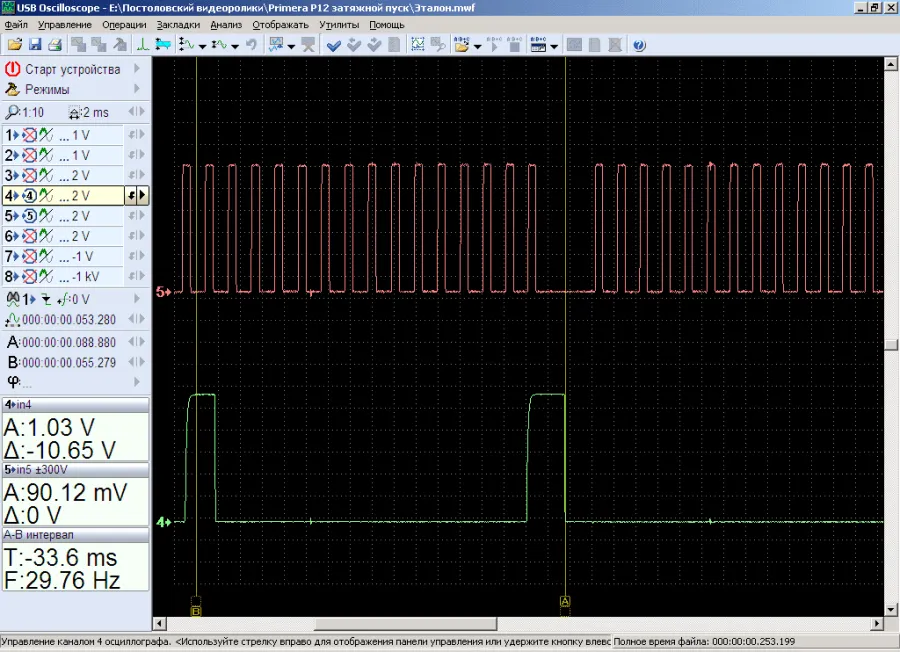Open the Закладки menu
This screenshot has width=900, height=652.
[x=178, y=25]
